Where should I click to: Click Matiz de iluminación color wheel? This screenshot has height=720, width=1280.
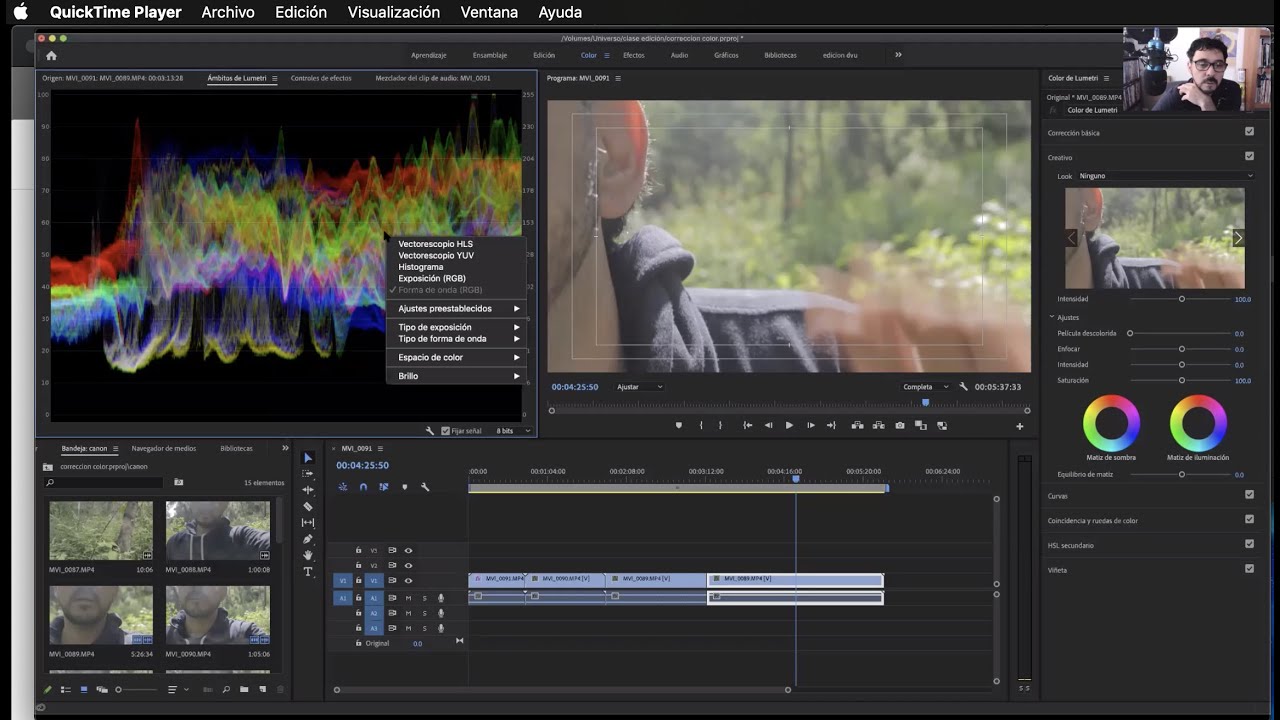1198,423
